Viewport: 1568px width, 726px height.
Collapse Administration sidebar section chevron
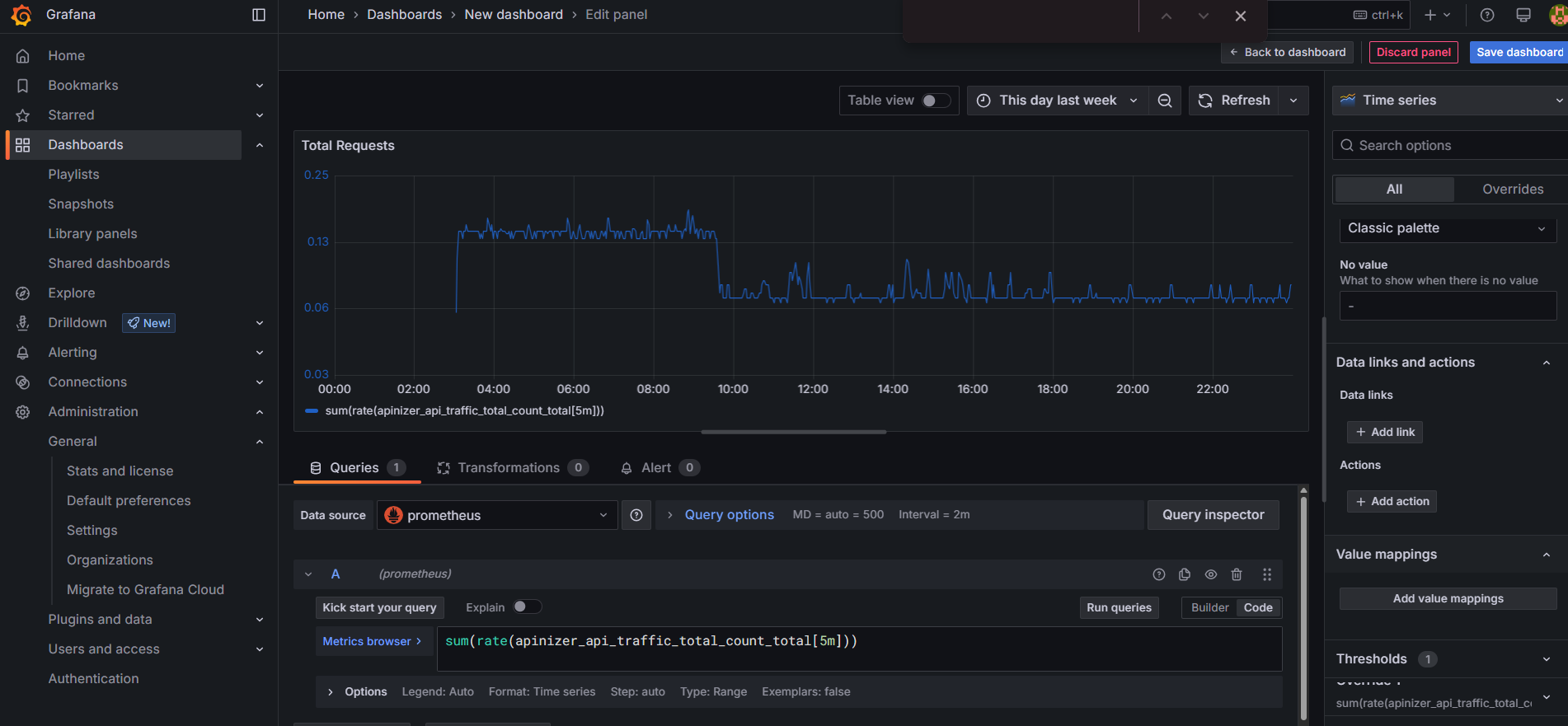tap(260, 412)
